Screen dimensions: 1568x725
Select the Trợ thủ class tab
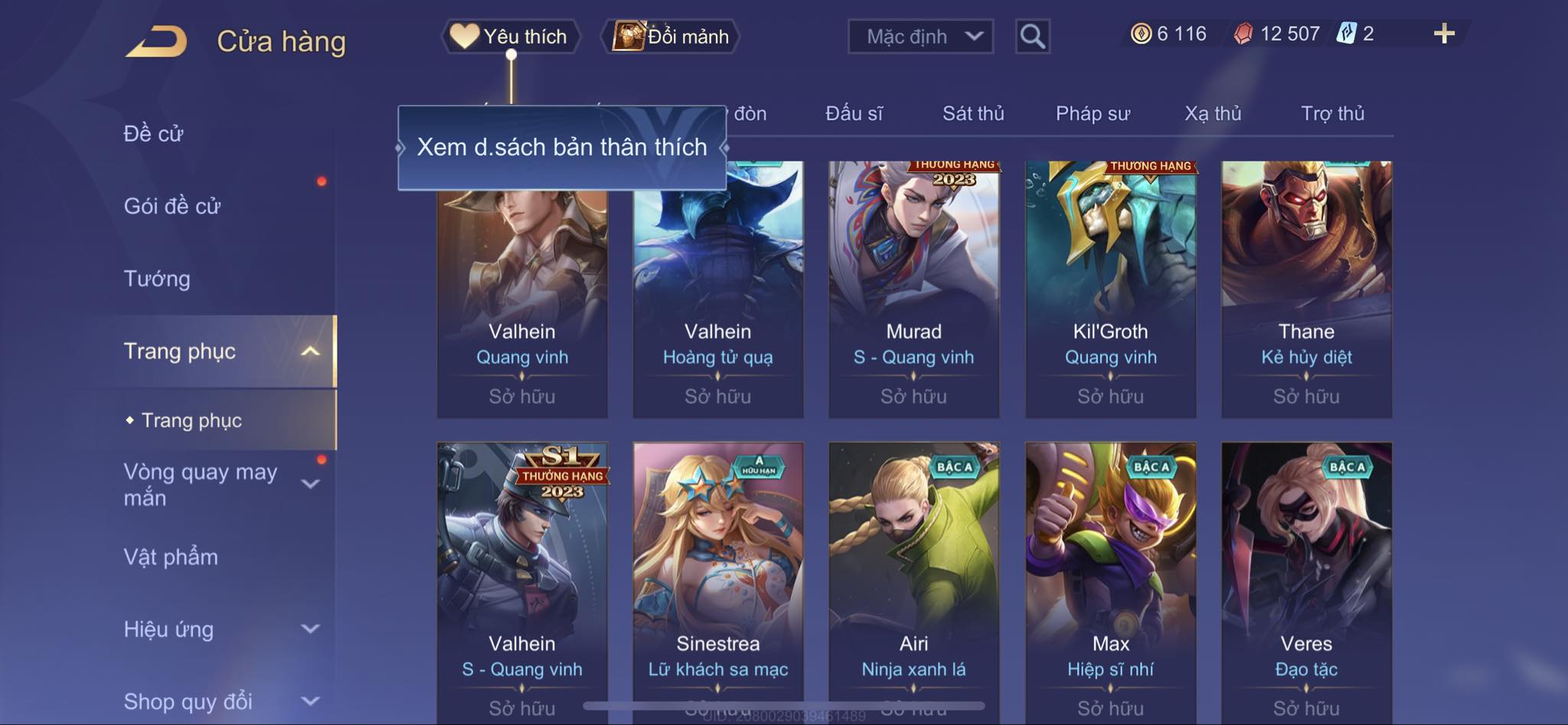point(1332,113)
